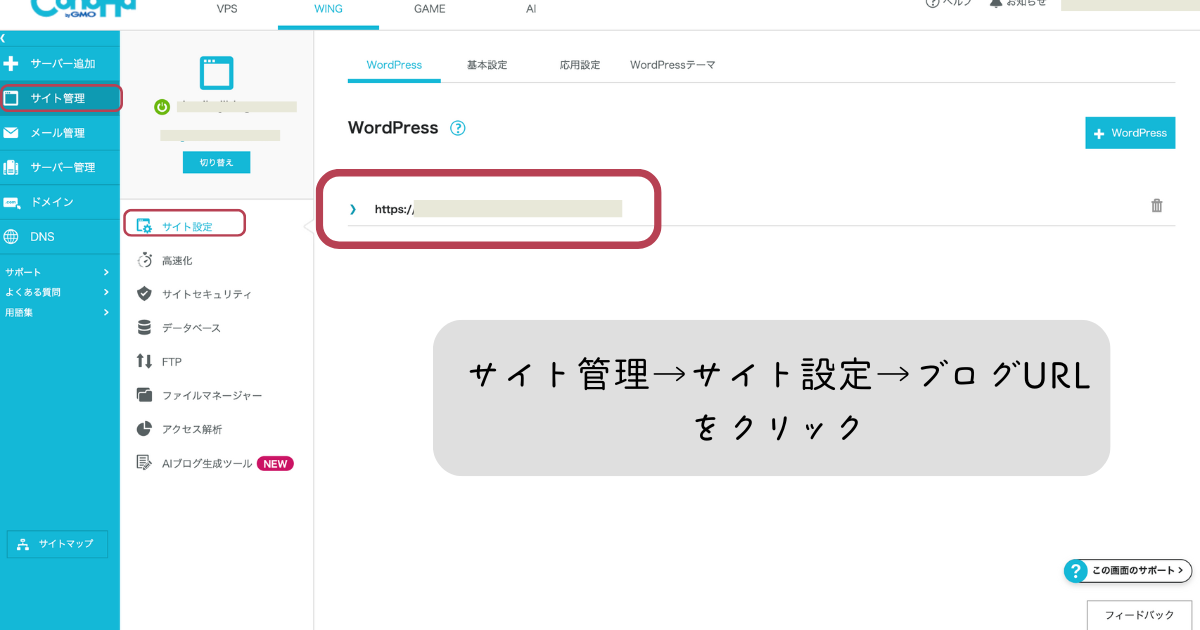Switch to the VPS tab

pyautogui.click(x=227, y=9)
